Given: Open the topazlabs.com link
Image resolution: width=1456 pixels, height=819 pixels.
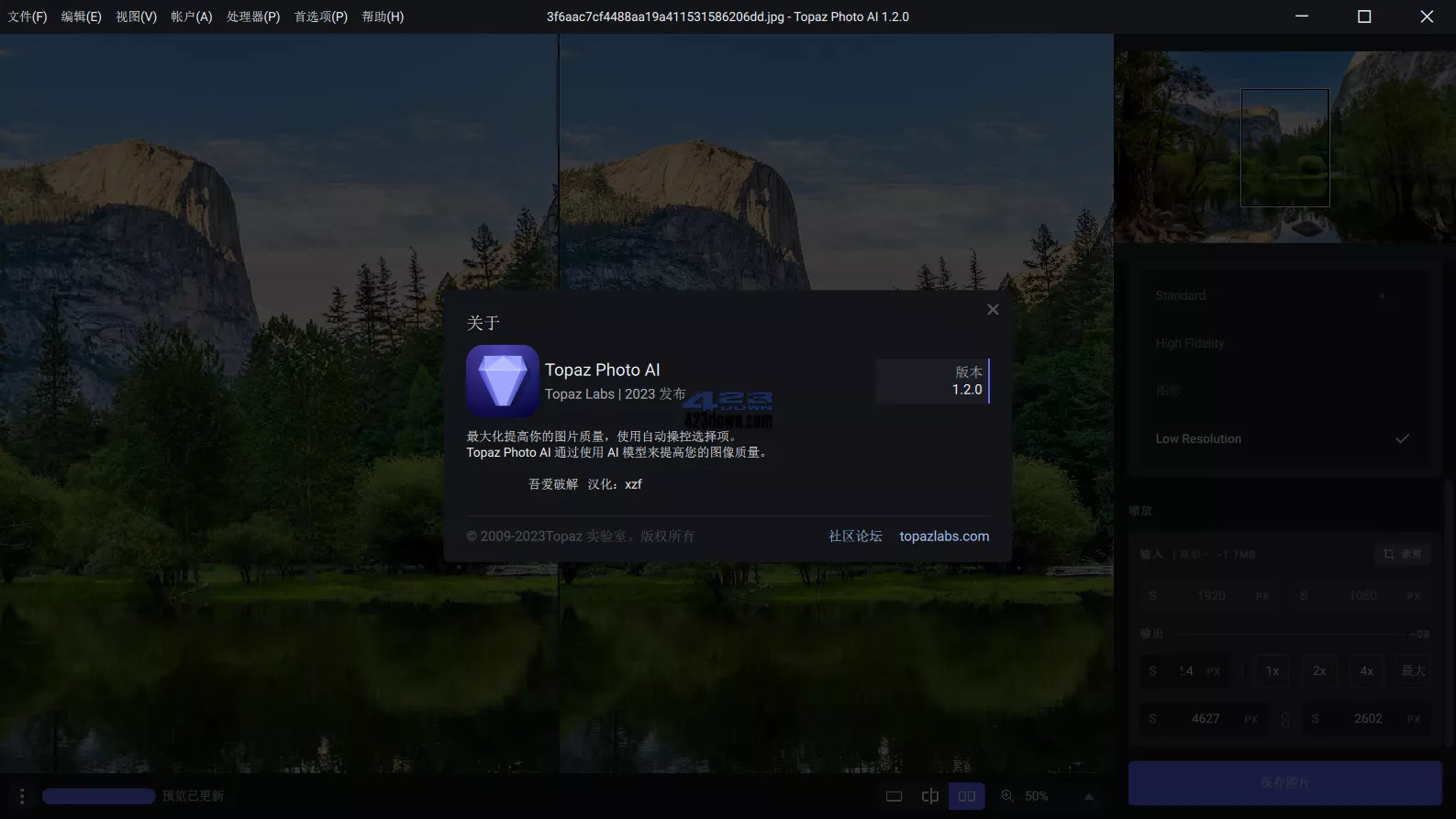Looking at the screenshot, I should pos(944,537).
